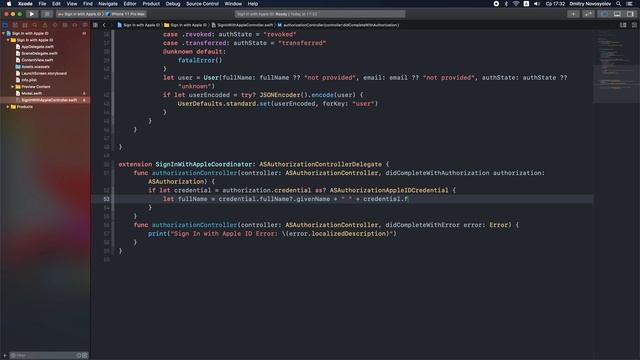This screenshot has height=360, width=640.
Task: Select Assets.xcassets in the navigator
Action: pyautogui.click(x=36, y=67)
